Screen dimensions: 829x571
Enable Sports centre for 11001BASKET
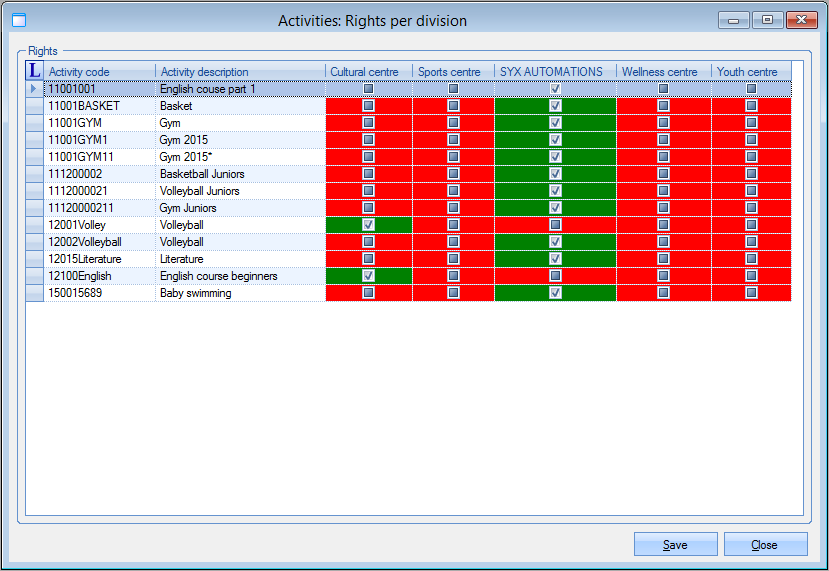tap(453, 106)
